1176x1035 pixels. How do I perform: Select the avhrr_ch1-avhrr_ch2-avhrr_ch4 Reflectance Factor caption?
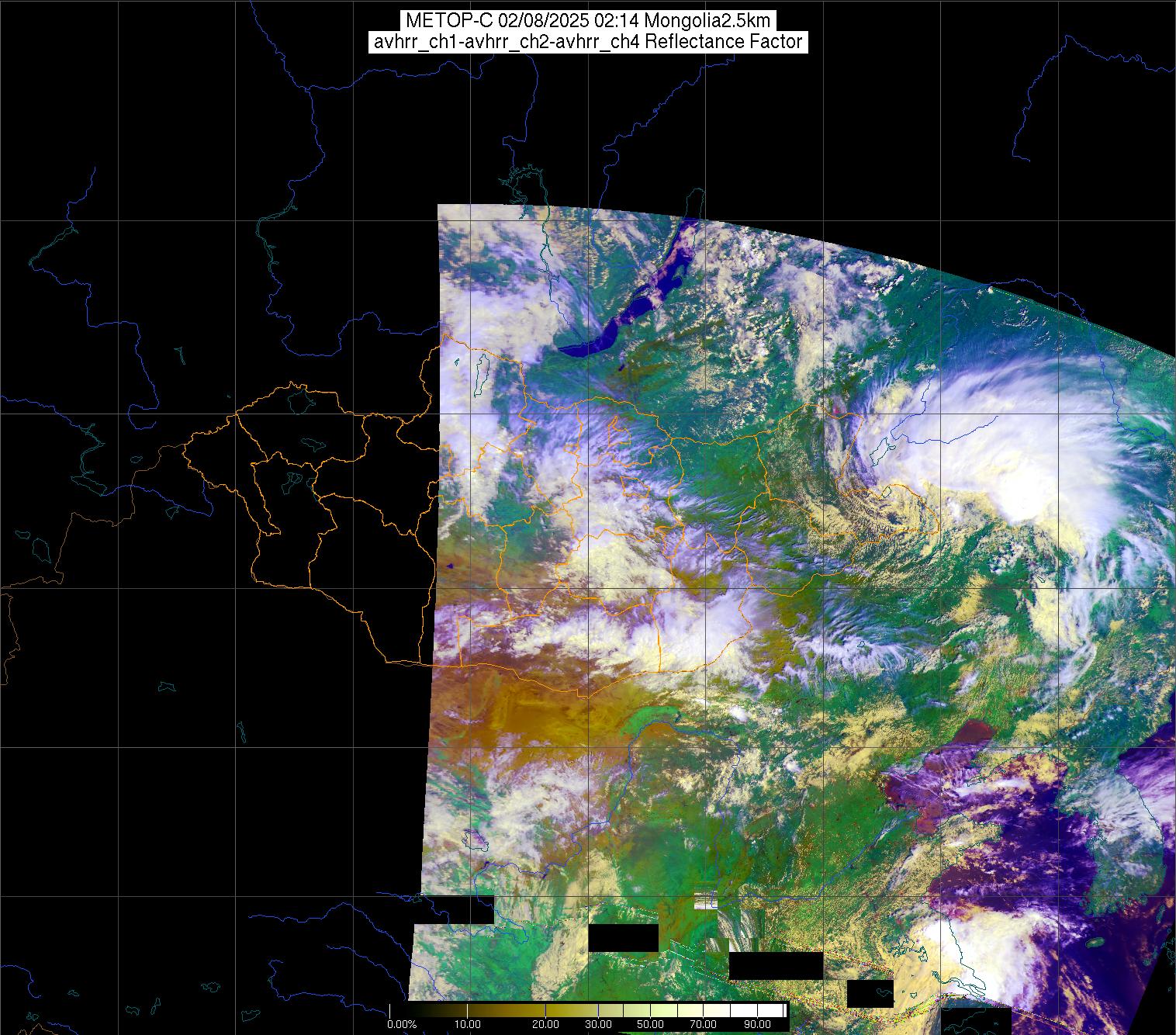[588, 42]
